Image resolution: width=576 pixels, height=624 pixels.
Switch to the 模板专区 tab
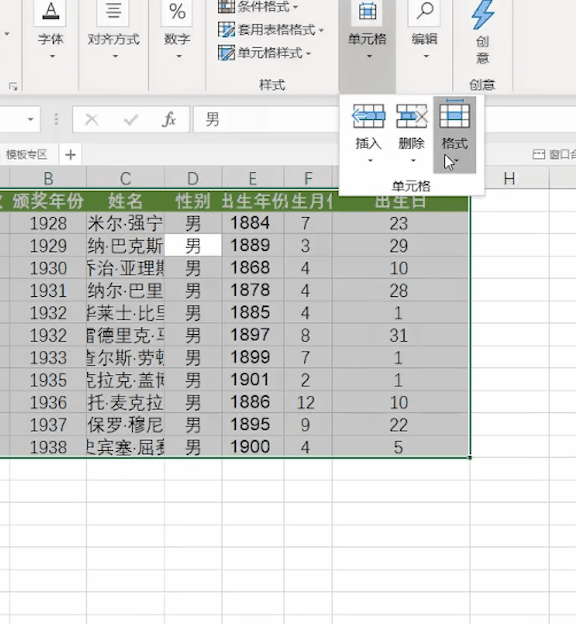coord(27,154)
